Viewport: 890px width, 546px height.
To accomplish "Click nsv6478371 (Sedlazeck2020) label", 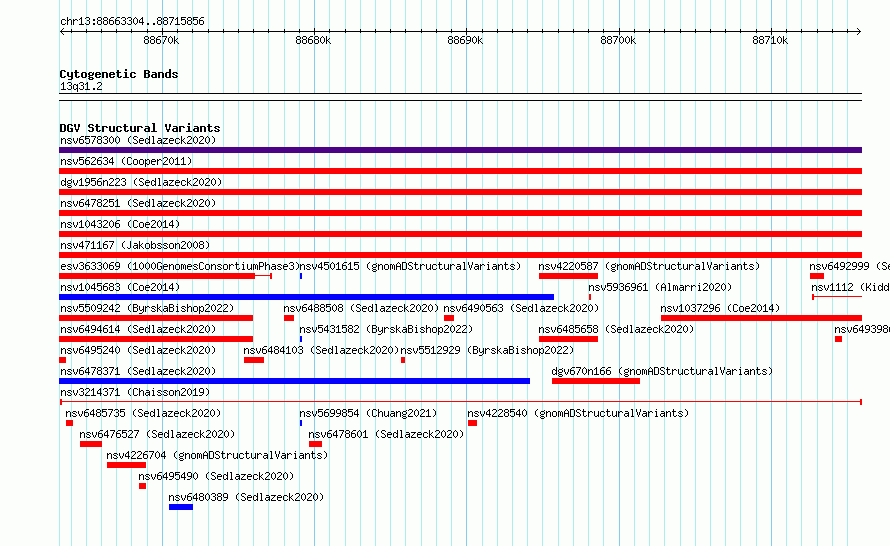I will pos(138,371).
